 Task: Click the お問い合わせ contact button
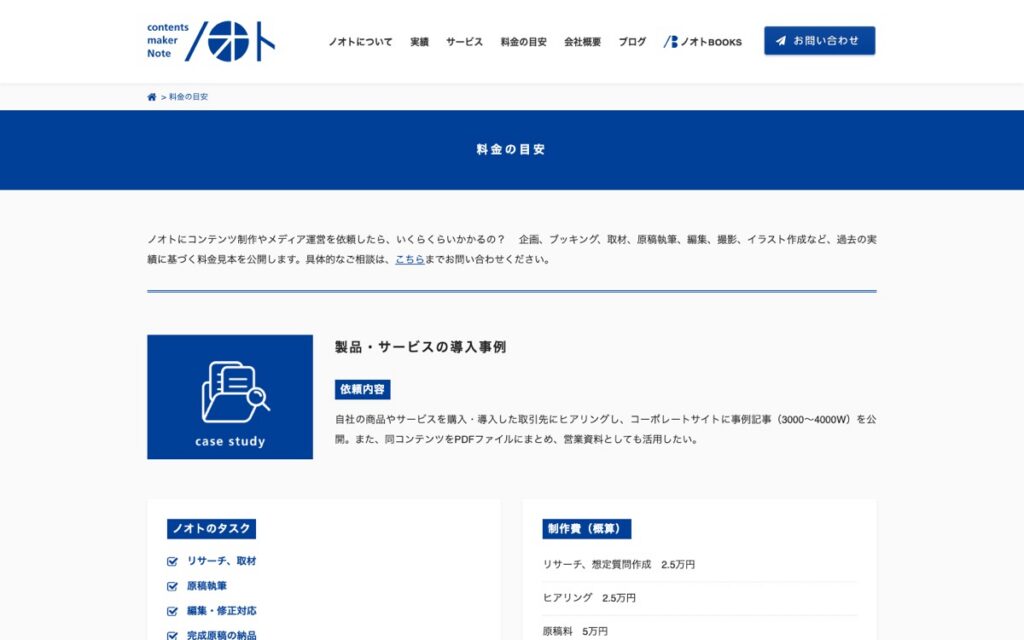820,40
